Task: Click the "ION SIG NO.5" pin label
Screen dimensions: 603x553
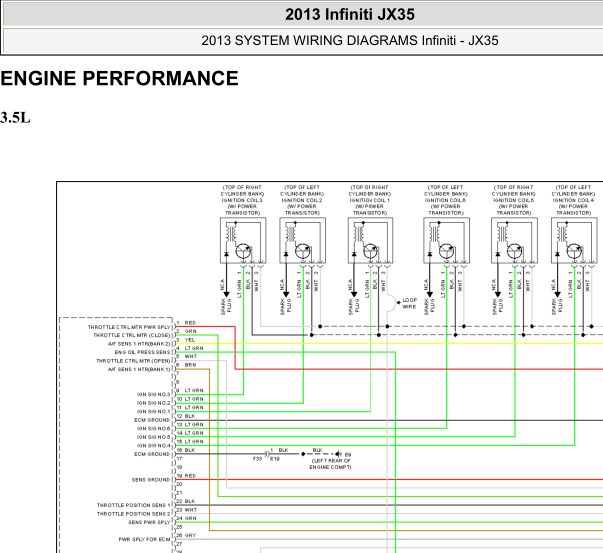Action: coord(153,437)
